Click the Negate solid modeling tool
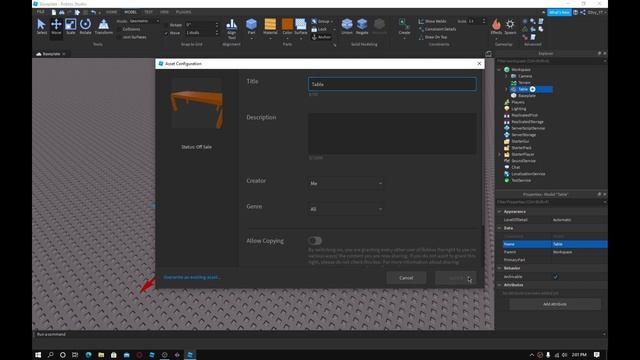Image resolution: width=640 pixels, height=360 pixels. coord(362,27)
